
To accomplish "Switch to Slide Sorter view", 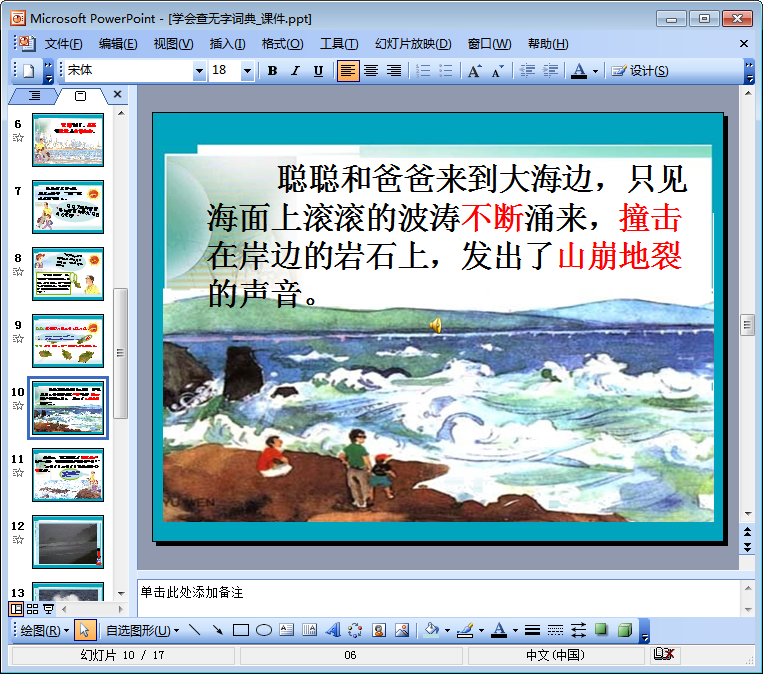I will (x=33, y=609).
